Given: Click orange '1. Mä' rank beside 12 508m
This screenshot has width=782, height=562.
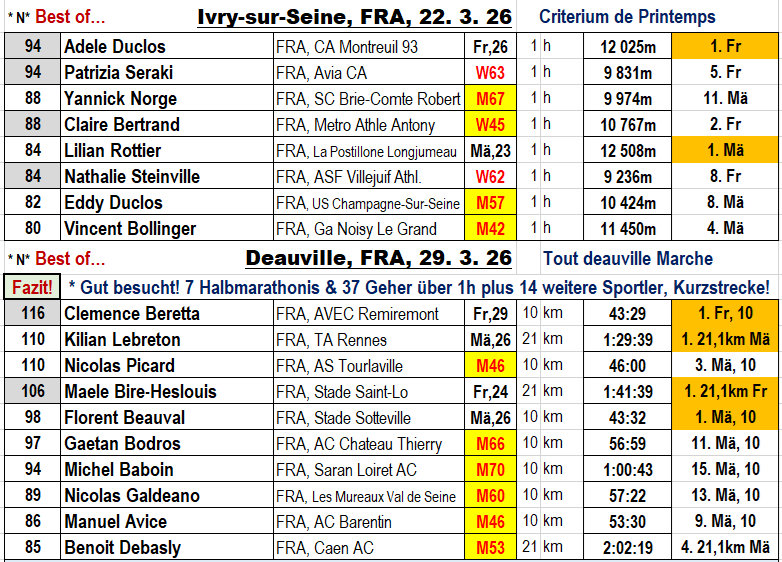Looking at the screenshot, I should click(x=724, y=151).
